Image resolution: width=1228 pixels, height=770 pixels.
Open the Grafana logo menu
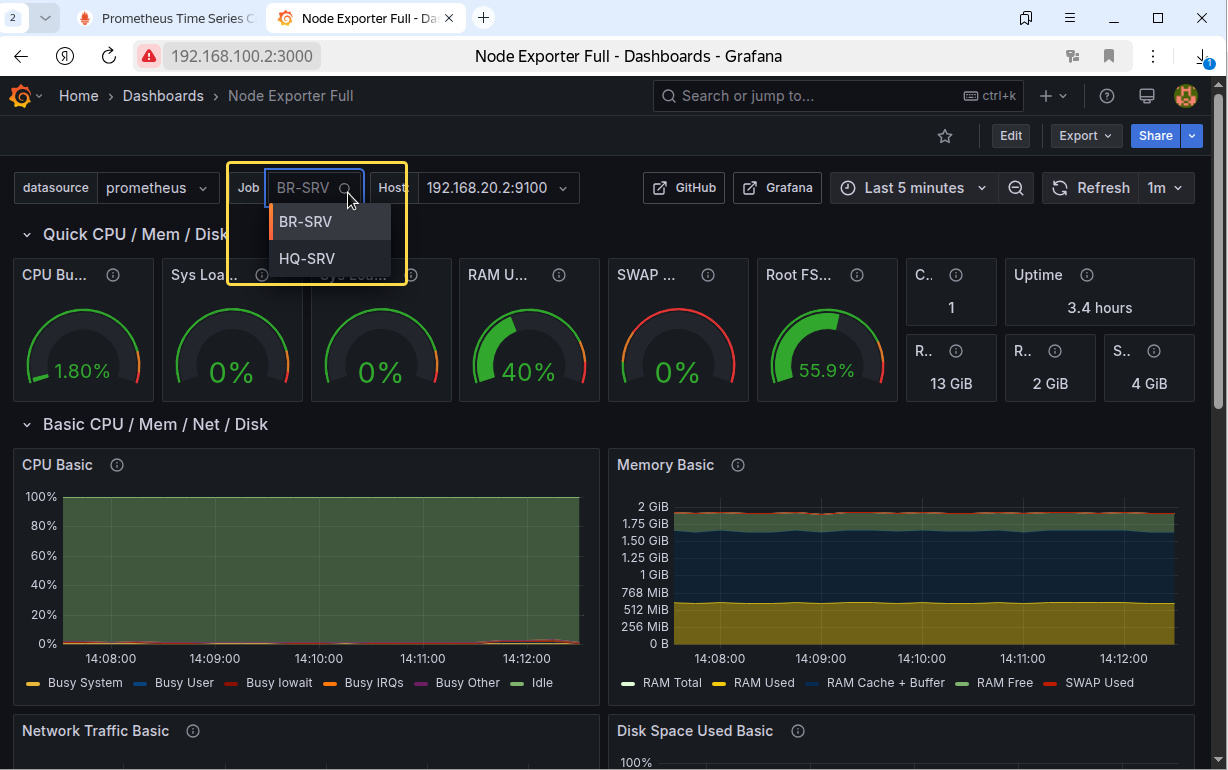[x=20, y=96]
